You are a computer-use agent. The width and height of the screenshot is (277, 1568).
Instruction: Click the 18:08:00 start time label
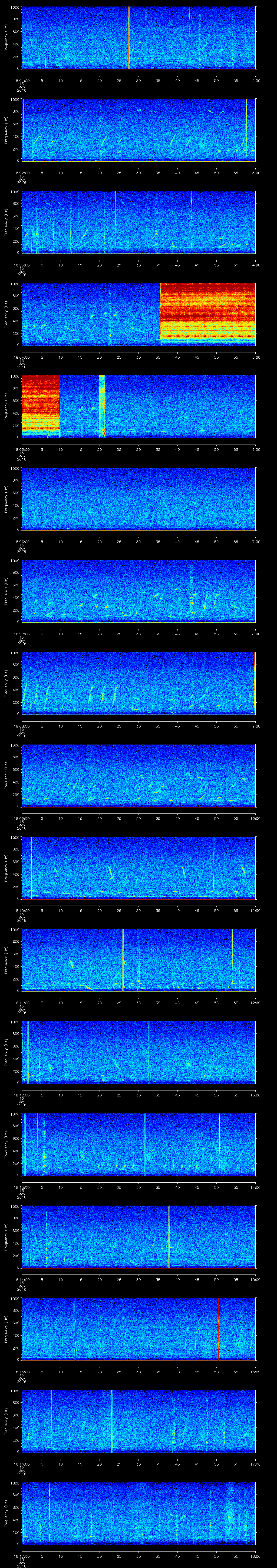pyautogui.click(x=21, y=726)
